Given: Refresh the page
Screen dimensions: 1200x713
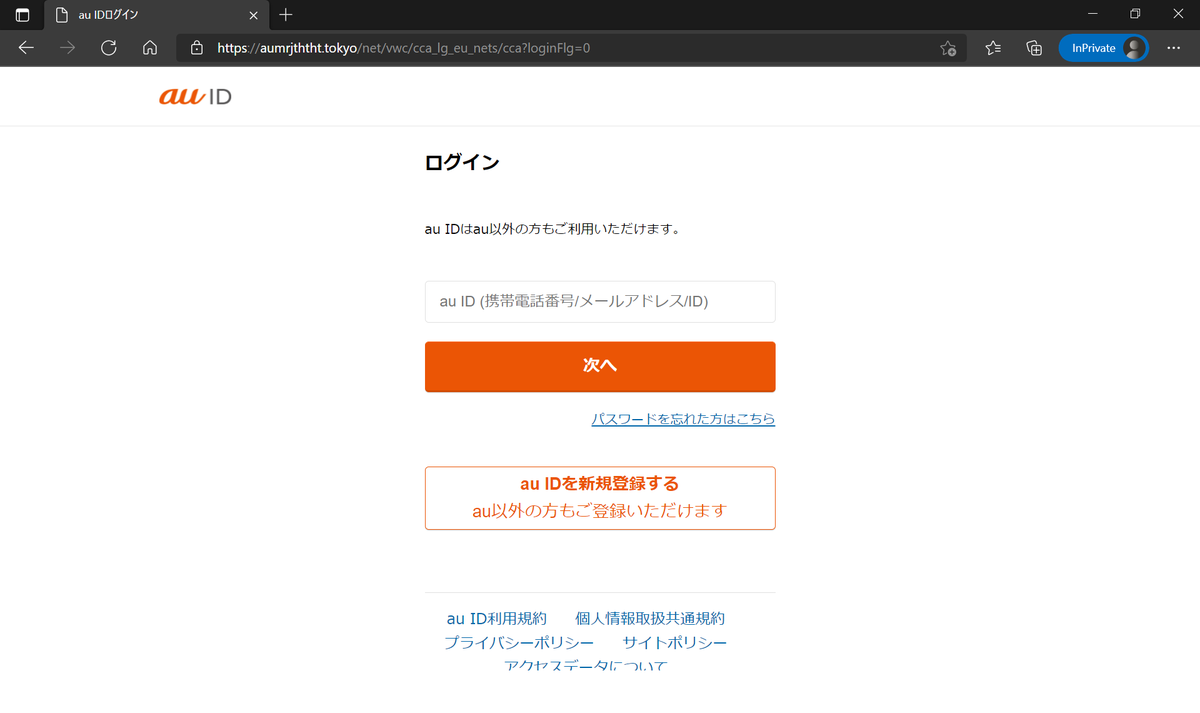Looking at the screenshot, I should (x=109, y=48).
